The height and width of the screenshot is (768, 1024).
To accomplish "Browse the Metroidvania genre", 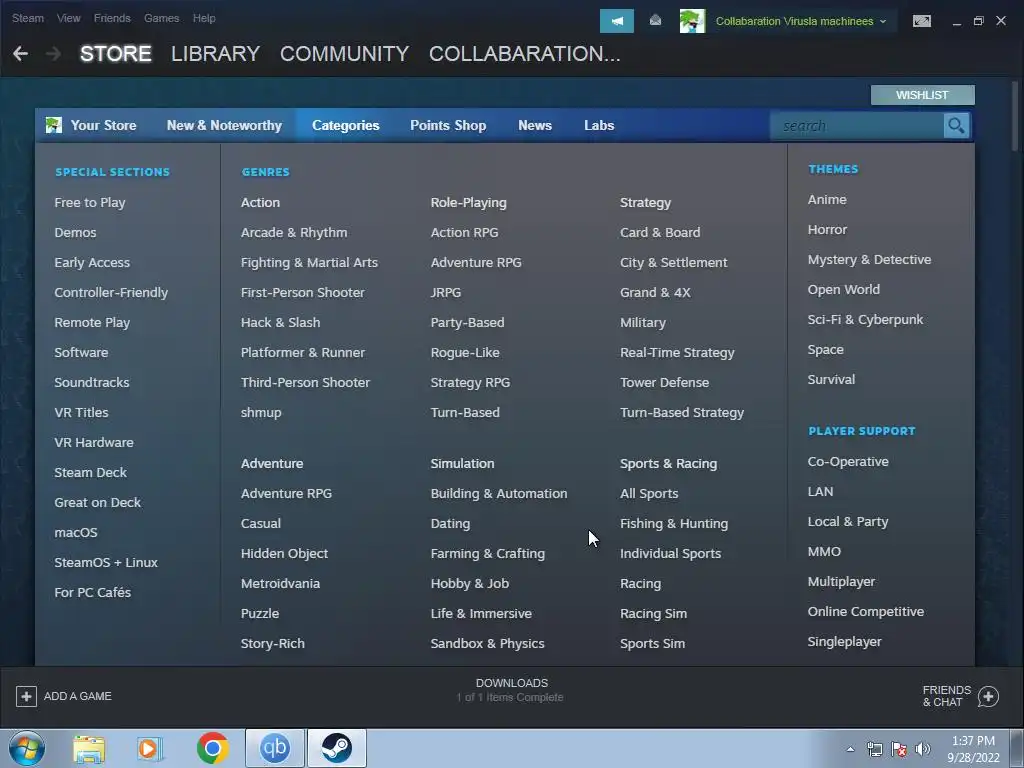I will (280, 583).
